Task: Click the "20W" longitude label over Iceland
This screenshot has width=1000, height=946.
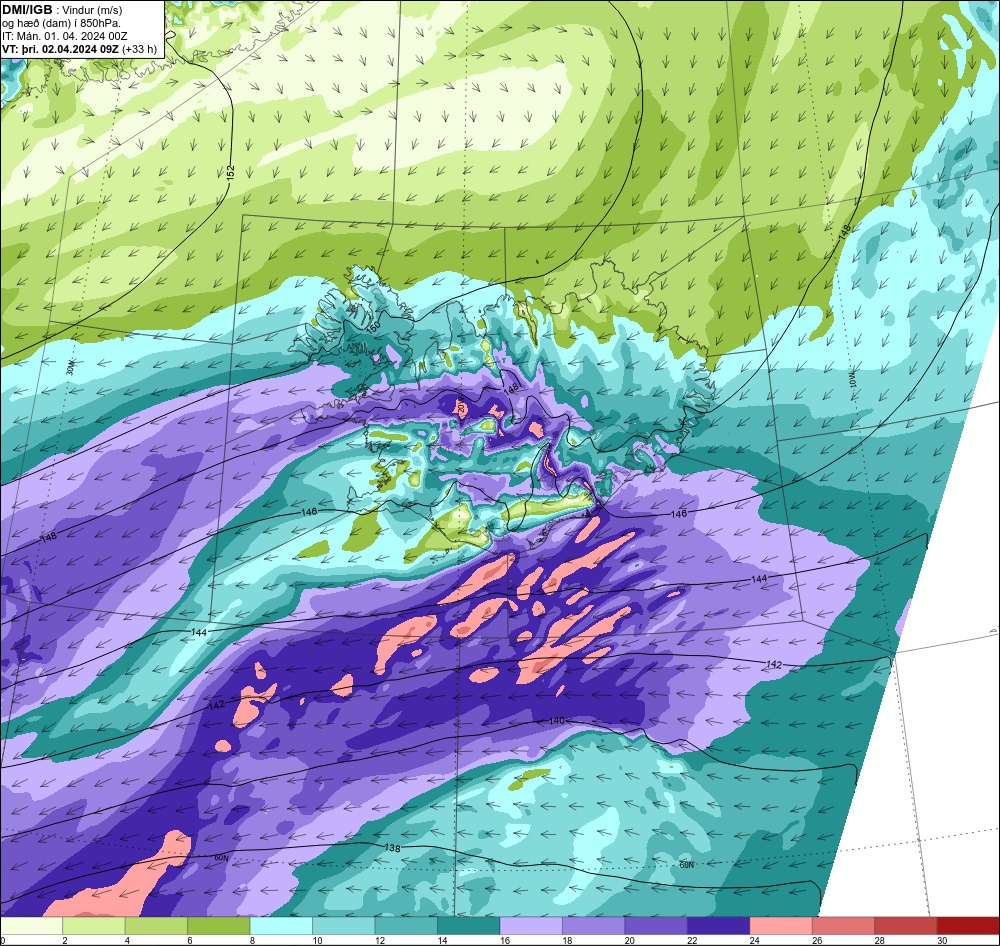Action: pyautogui.click(x=460, y=406)
